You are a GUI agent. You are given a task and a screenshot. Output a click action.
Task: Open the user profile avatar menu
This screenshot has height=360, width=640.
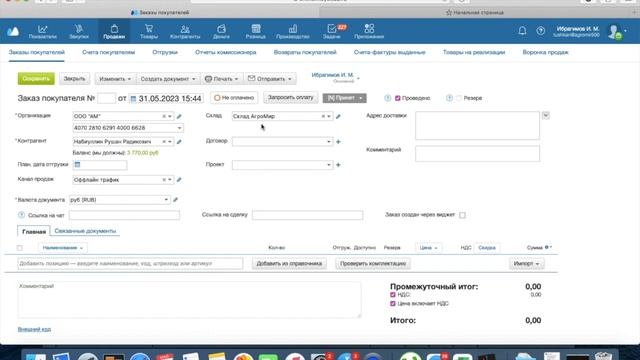[x=615, y=32]
